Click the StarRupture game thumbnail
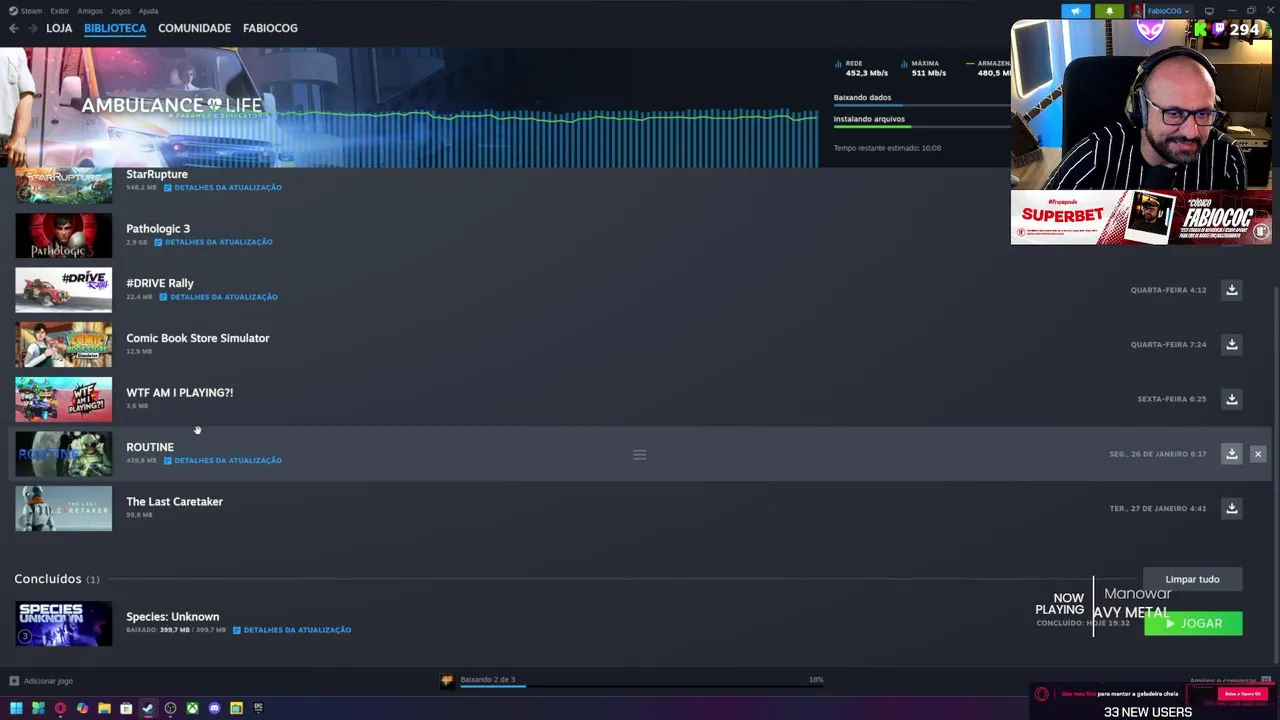This screenshot has width=1280, height=720. 63,185
